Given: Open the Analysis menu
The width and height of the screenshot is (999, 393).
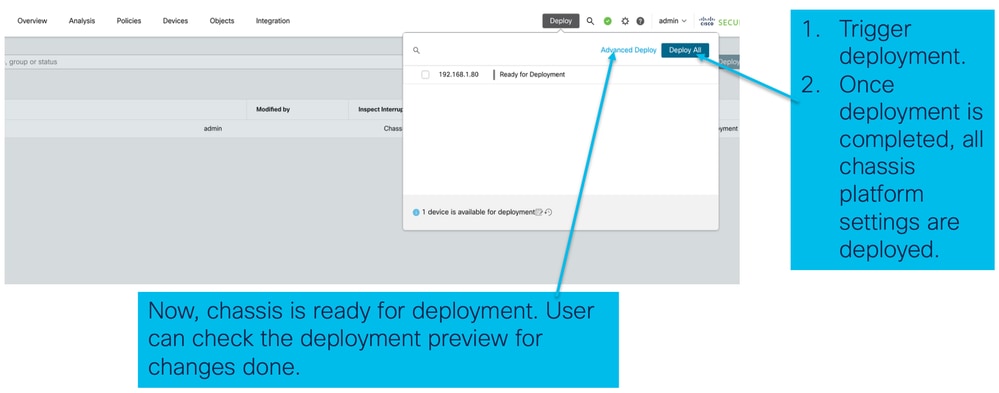Looking at the screenshot, I should click(x=82, y=21).
